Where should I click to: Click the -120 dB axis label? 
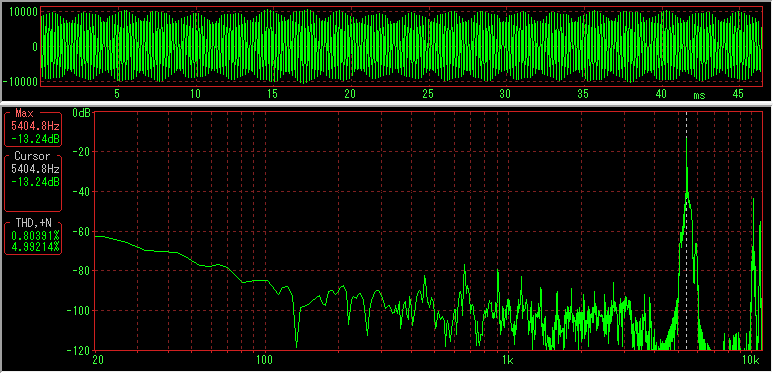pos(79,350)
